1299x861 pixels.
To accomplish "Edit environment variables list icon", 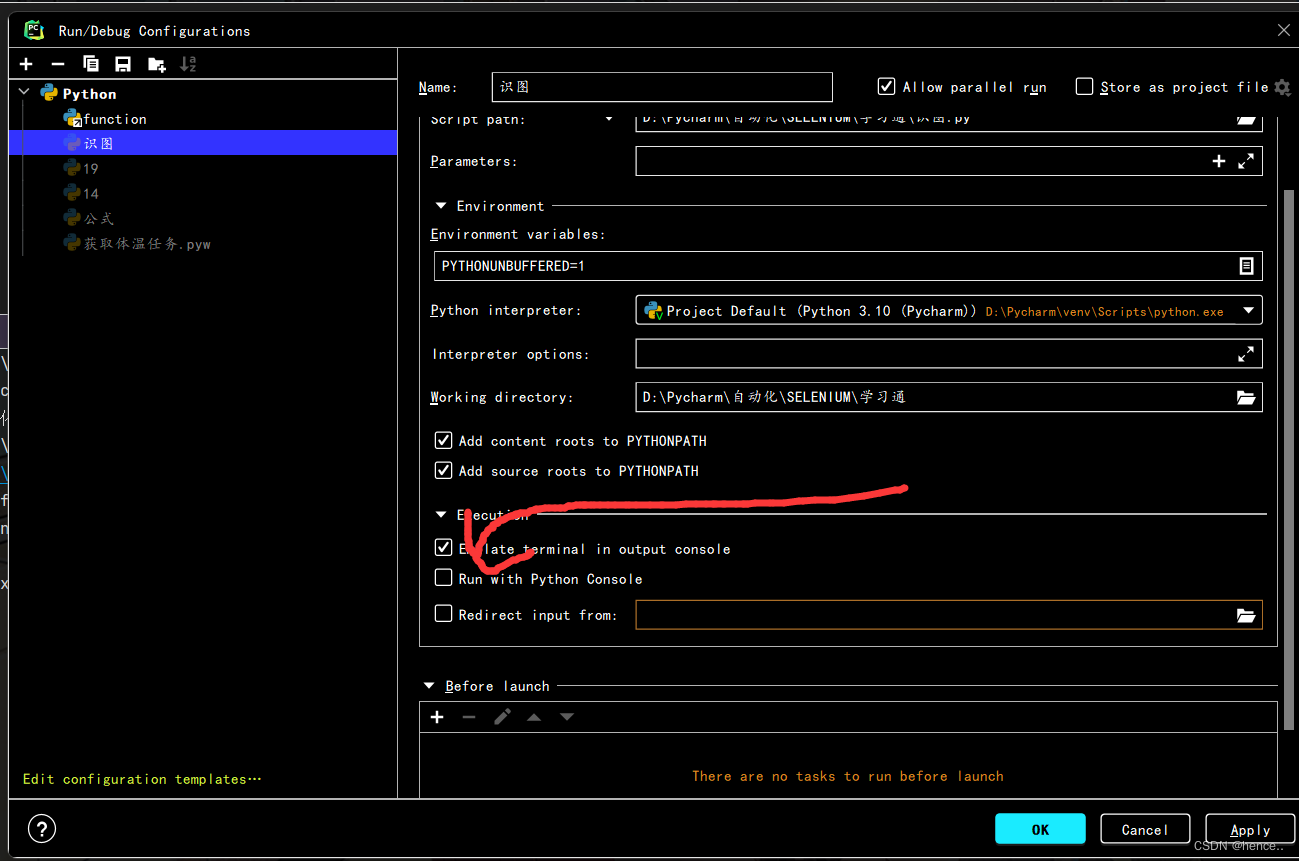I will [1246, 266].
